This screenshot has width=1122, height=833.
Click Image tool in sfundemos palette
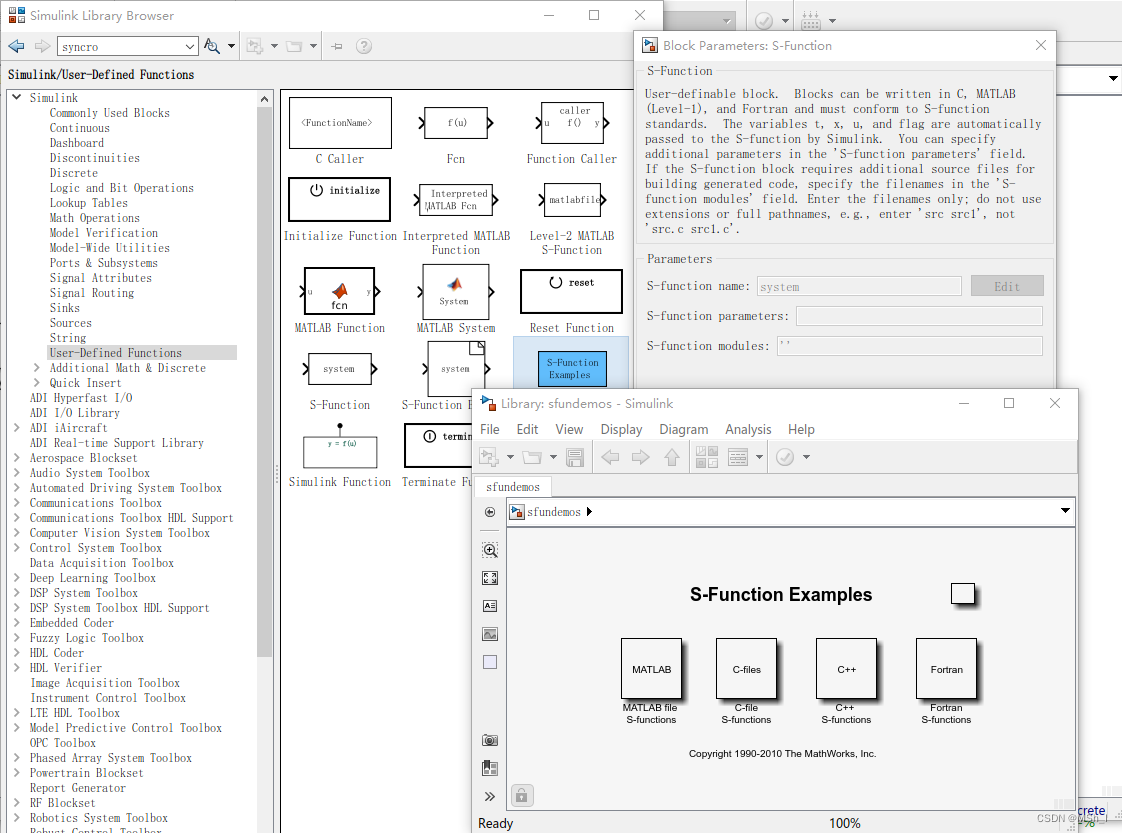(490, 634)
